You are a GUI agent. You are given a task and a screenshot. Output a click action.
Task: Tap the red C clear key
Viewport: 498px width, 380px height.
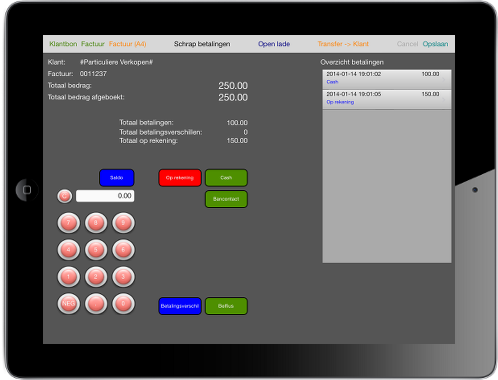[64, 196]
